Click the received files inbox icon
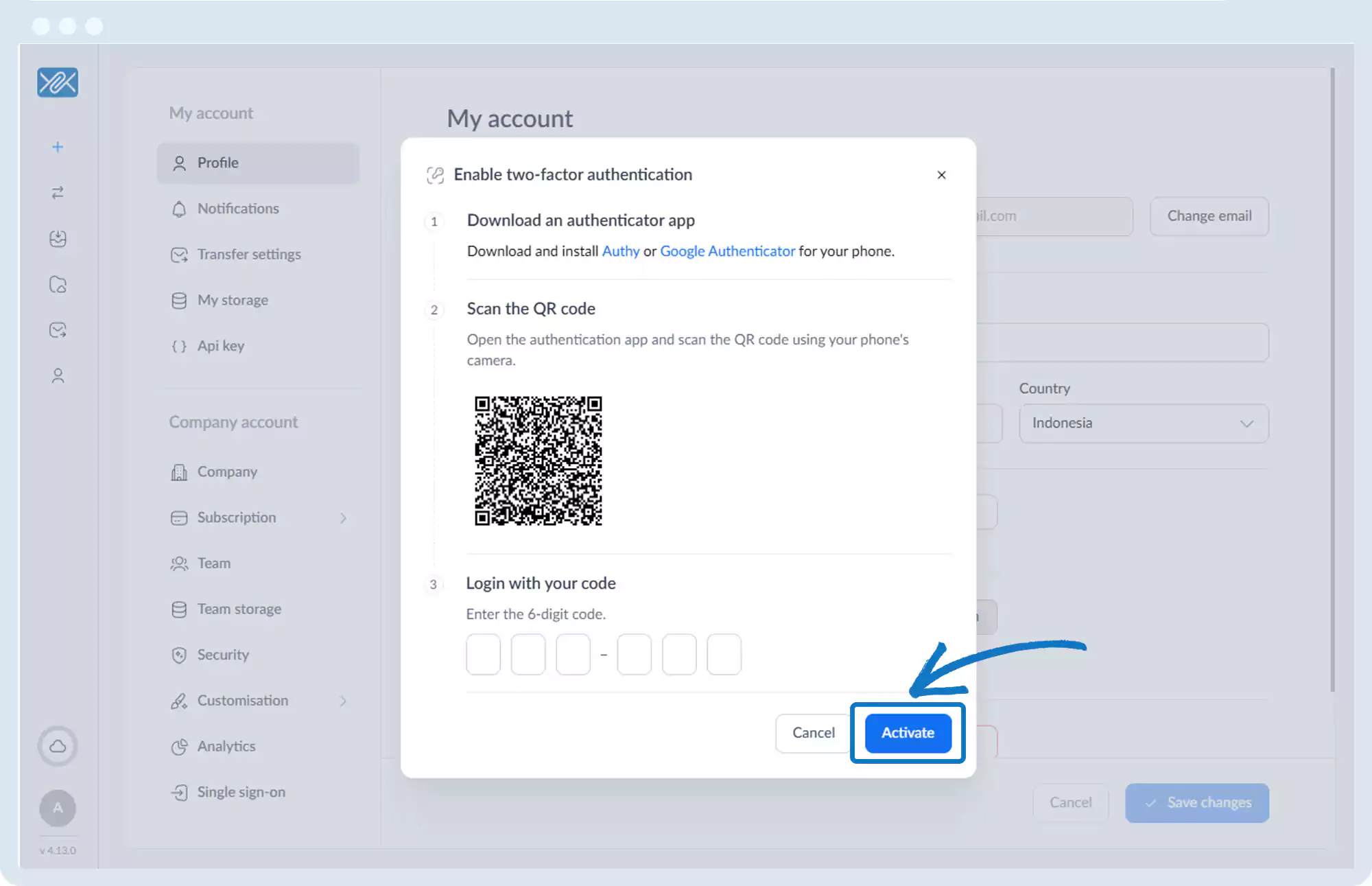This screenshot has height=886, width=1372. coord(58,239)
